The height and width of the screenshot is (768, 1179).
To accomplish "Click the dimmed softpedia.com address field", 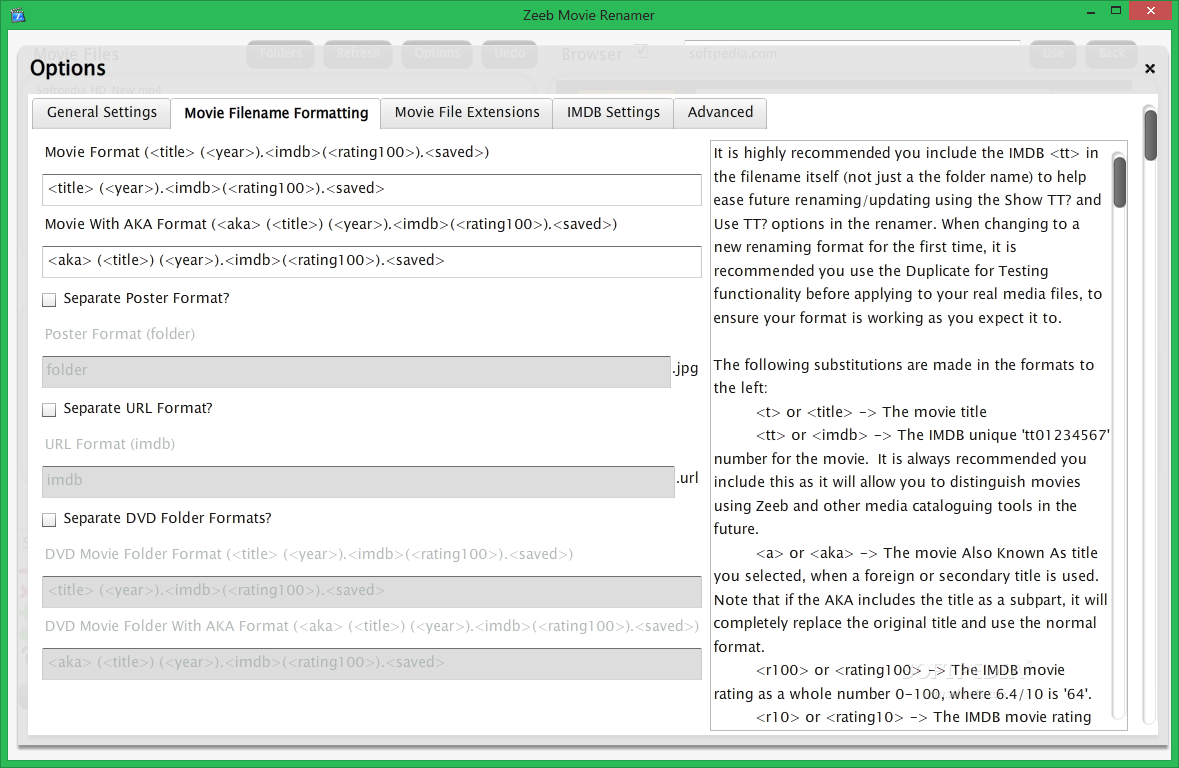I will 852,53.
